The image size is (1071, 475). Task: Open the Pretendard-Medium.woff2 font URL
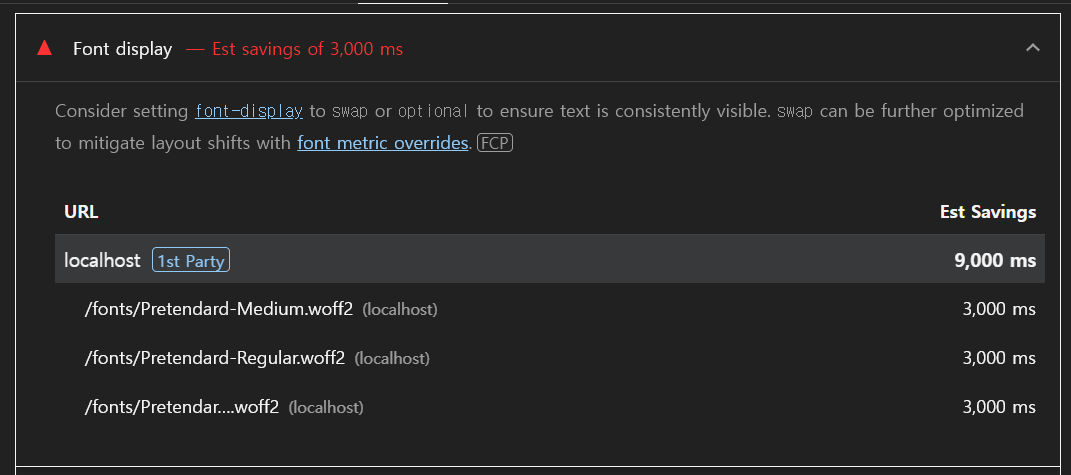[x=219, y=309]
